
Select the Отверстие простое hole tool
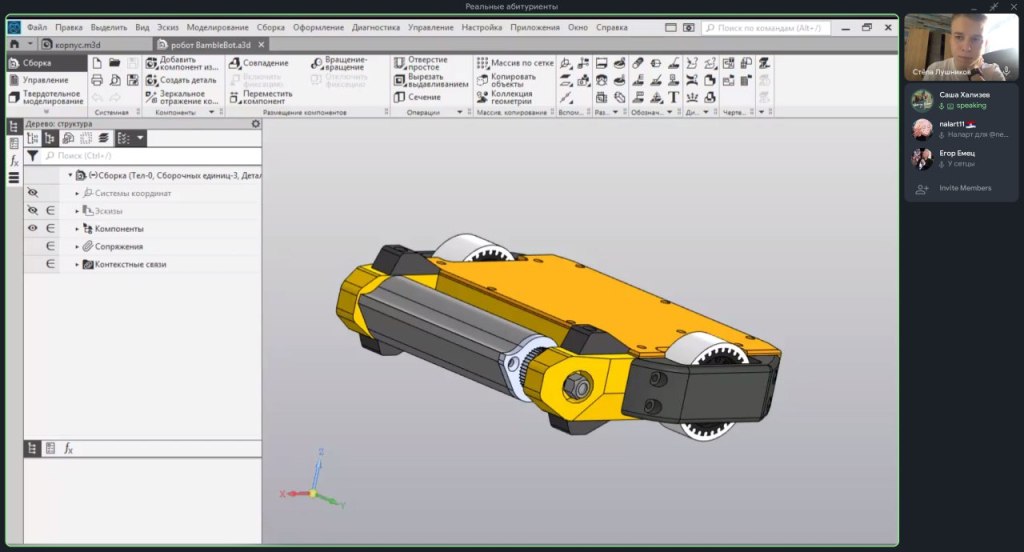pyautogui.click(x=399, y=63)
